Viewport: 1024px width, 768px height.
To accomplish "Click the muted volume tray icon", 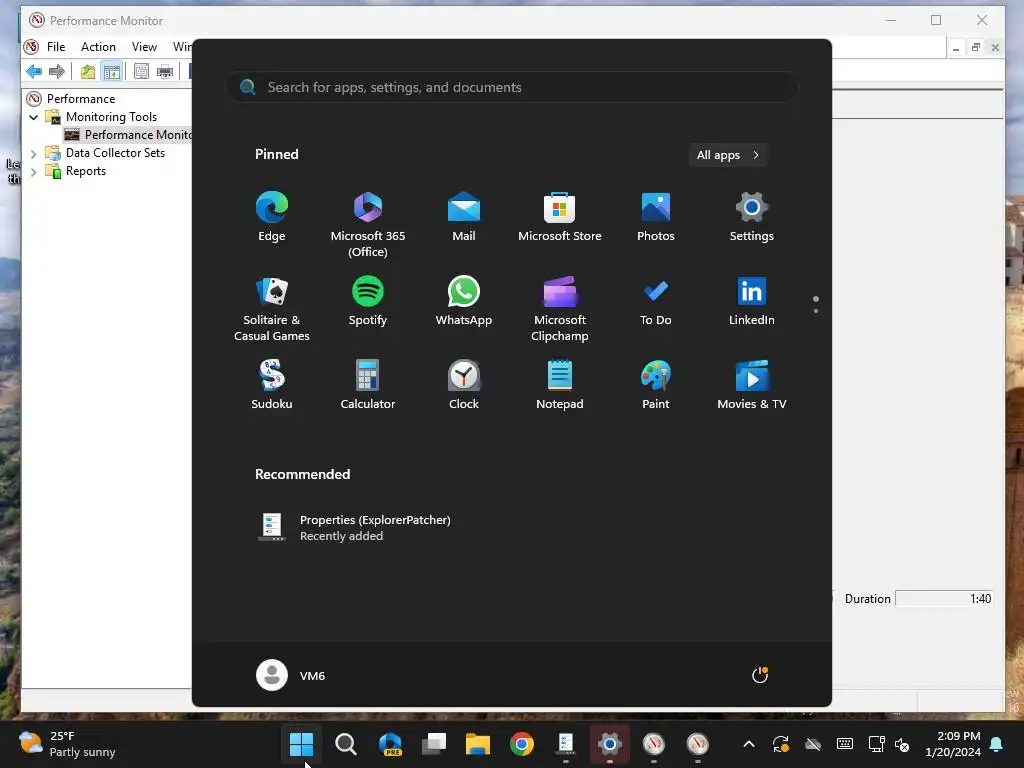I will (x=902, y=744).
